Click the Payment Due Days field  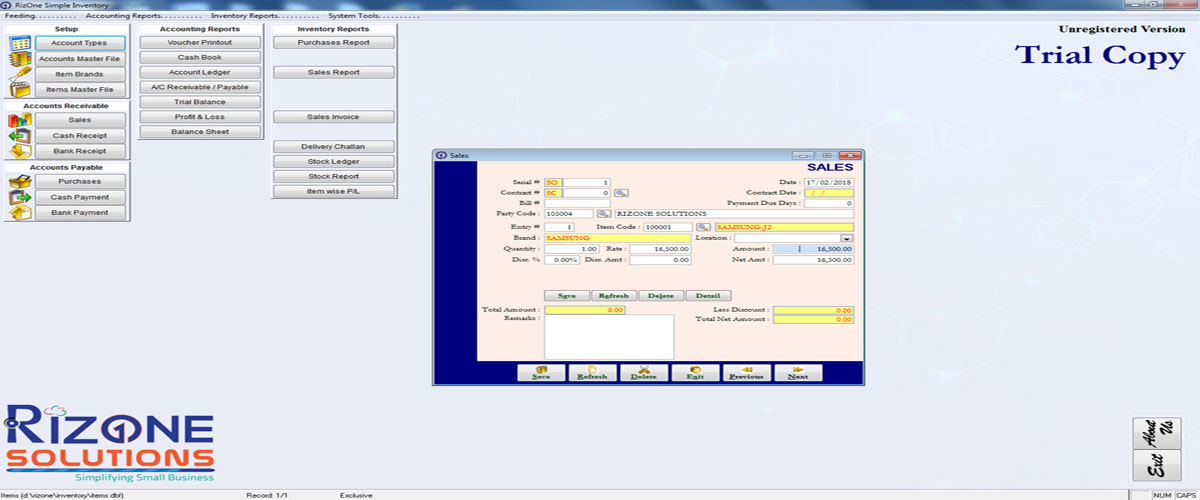click(x=829, y=203)
